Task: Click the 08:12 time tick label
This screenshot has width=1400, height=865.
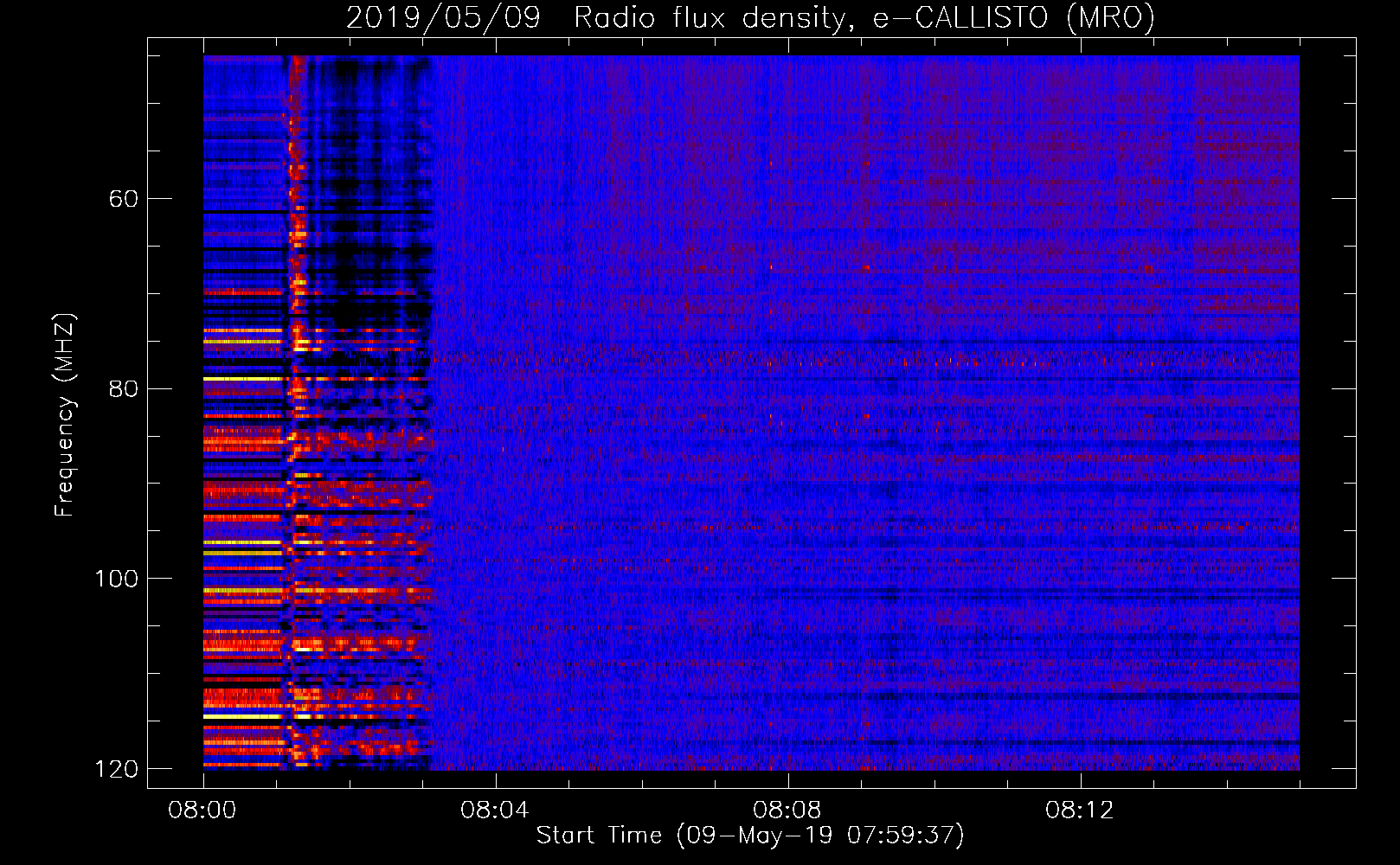Action: (1080, 811)
